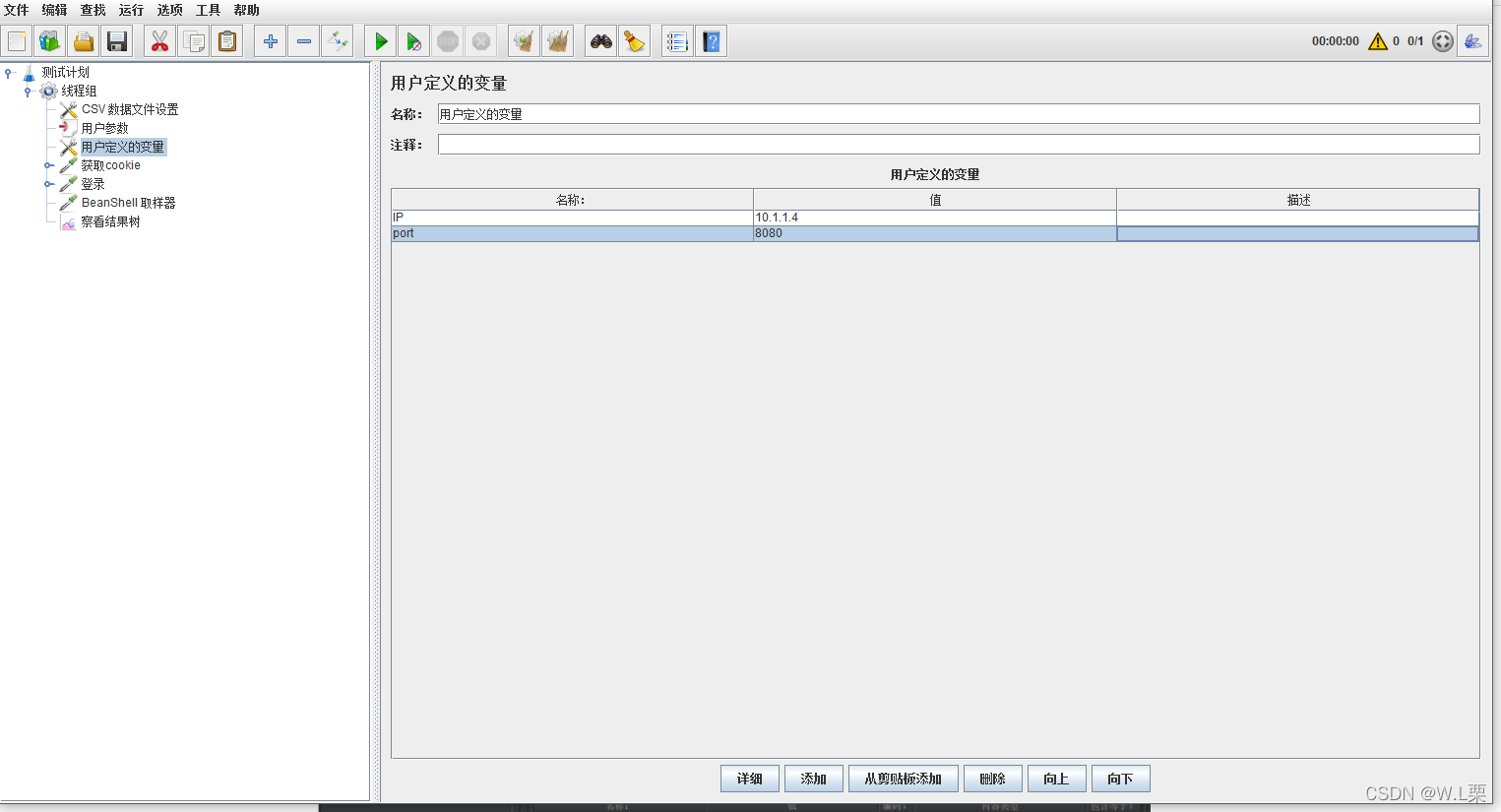This screenshot has width=1501, height=812.
Task: Click the New test plan icon
Action: [x=17, y=41]
